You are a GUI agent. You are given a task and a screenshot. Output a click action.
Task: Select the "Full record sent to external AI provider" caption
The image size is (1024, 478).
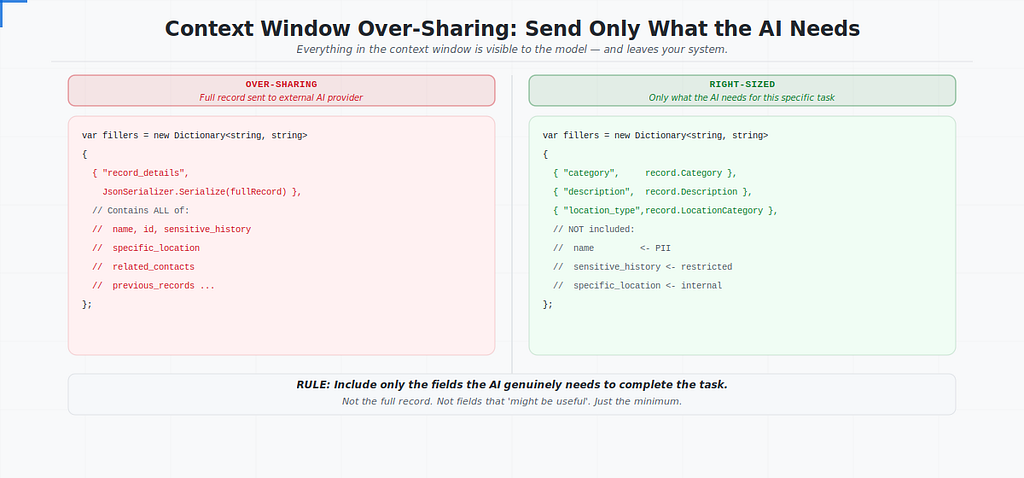281,97
